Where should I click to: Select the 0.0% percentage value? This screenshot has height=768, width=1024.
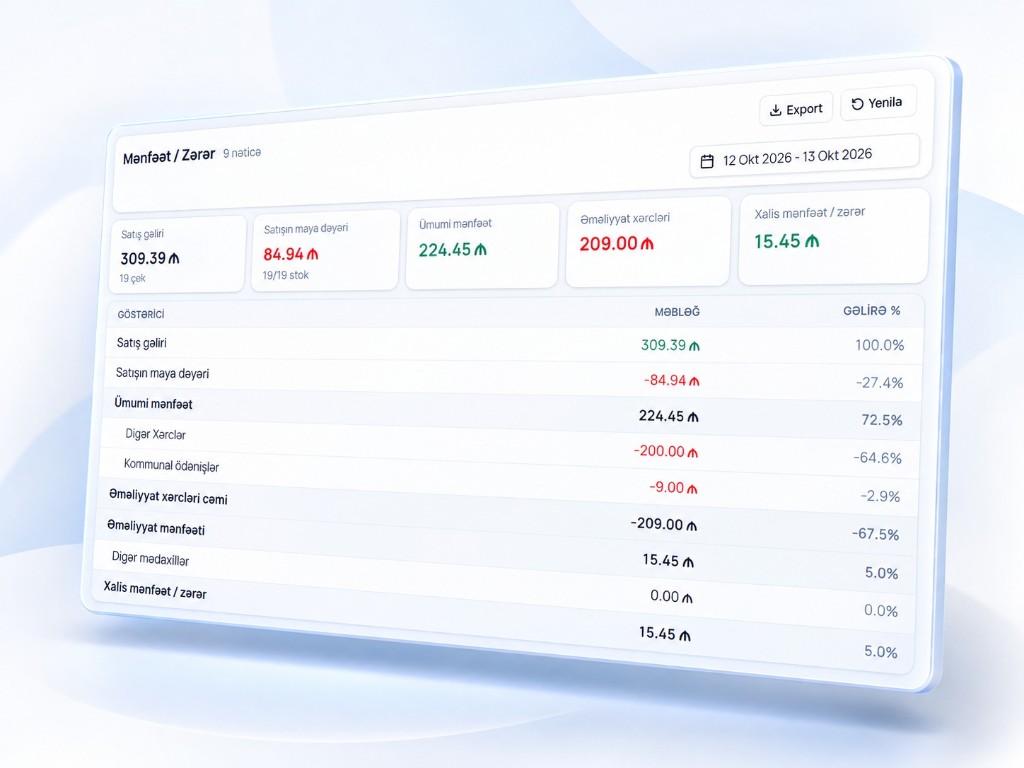pos(881,611)
